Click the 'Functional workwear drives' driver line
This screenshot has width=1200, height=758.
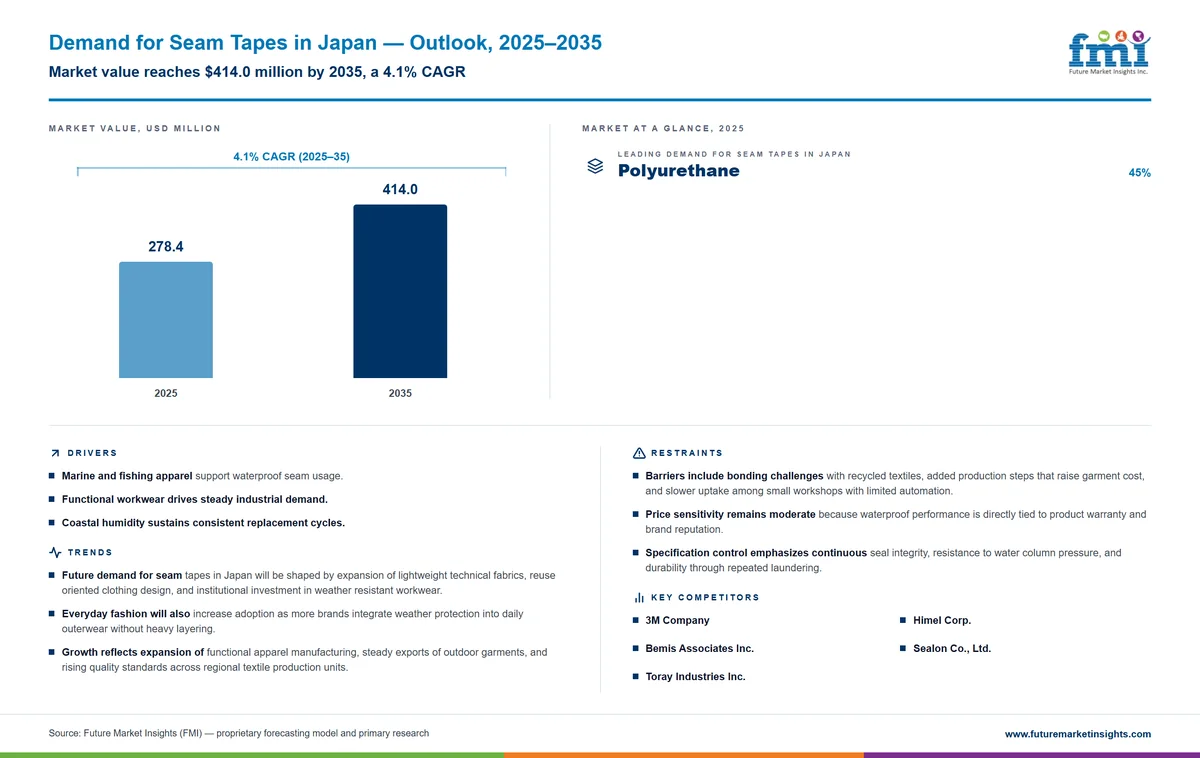(x=195, y=499)
